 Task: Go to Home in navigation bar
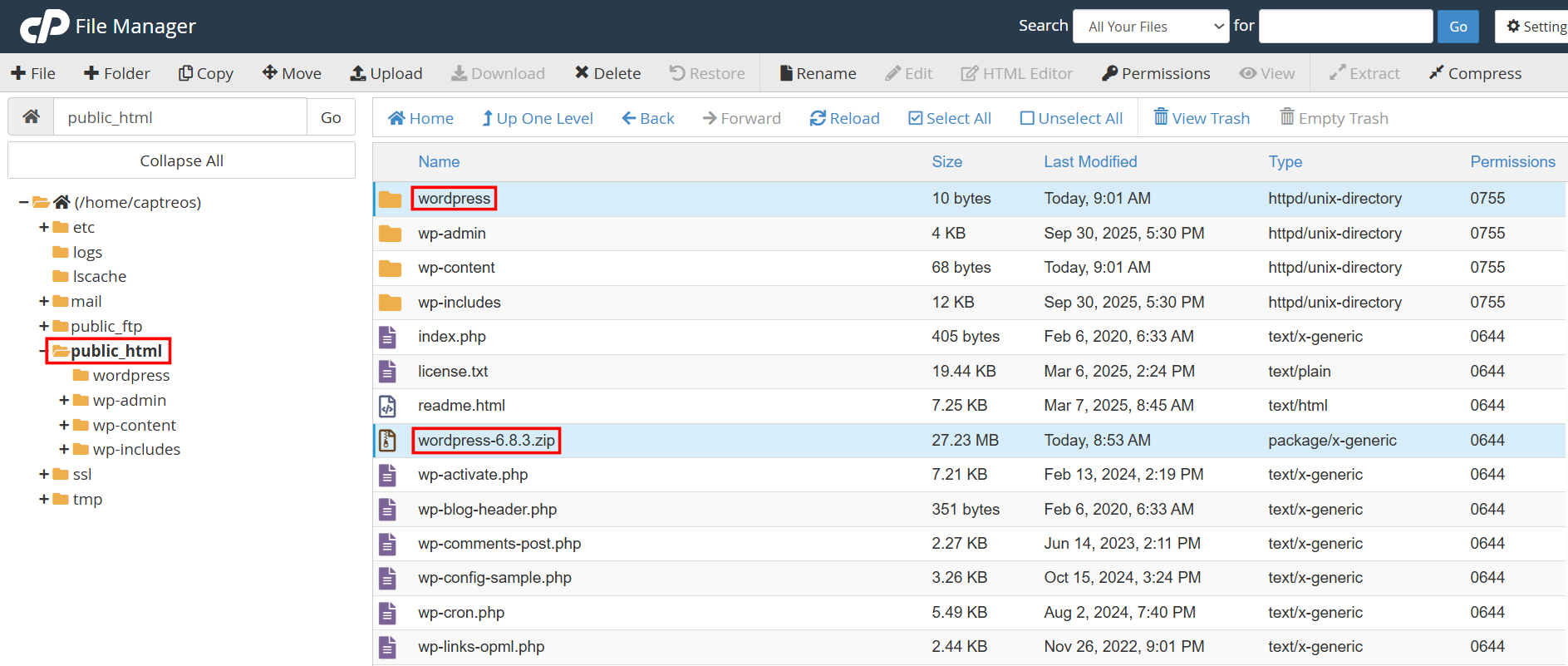(421, 118)
